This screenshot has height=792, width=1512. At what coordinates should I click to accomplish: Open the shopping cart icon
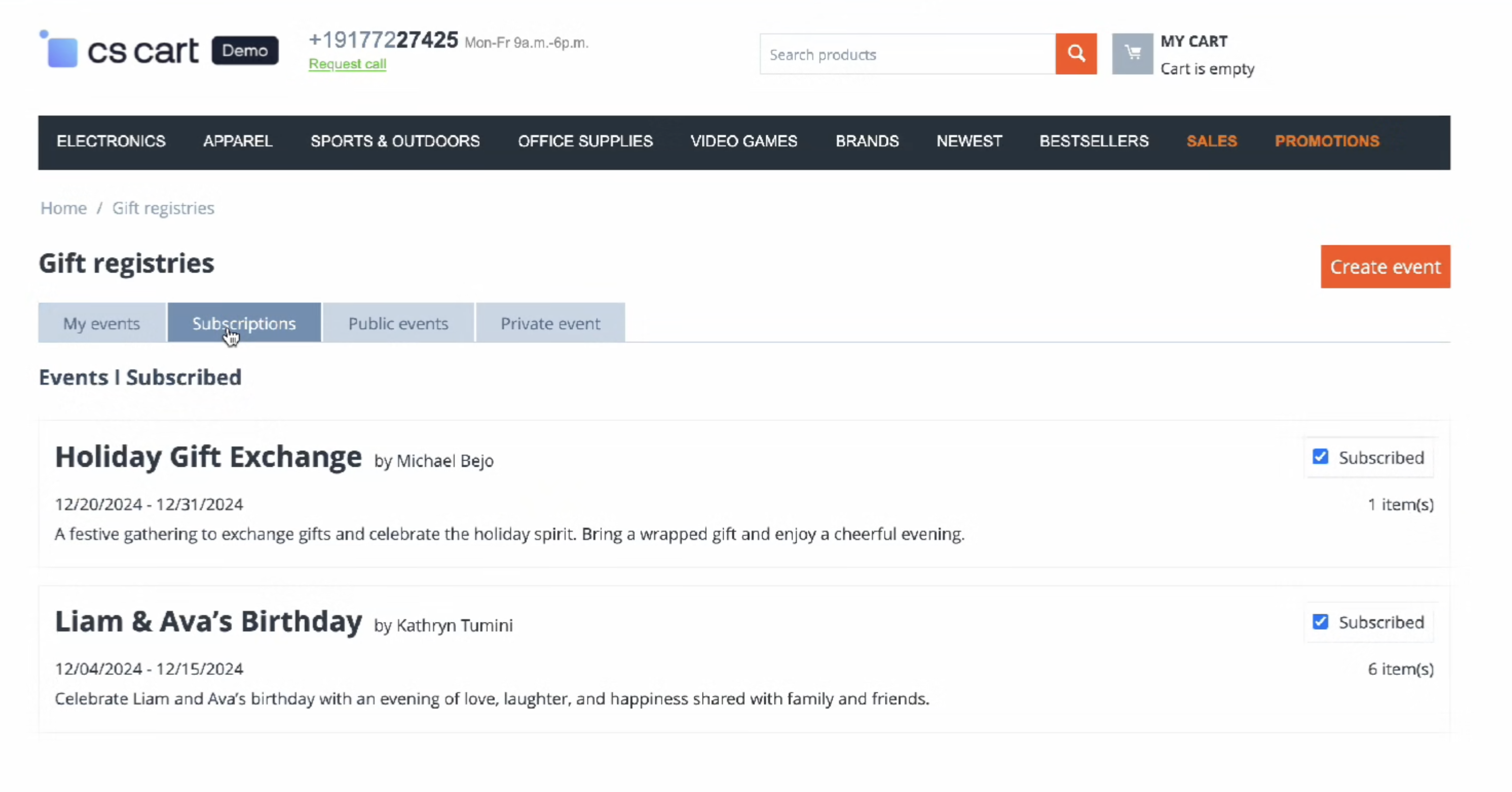pyautogui.click(x=1132, y=53)
